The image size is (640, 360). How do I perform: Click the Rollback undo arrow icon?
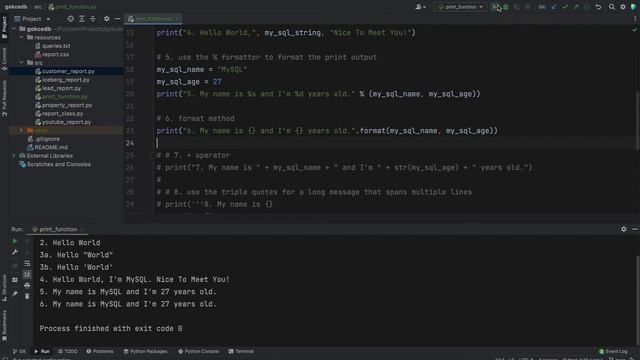coord(598,7)
